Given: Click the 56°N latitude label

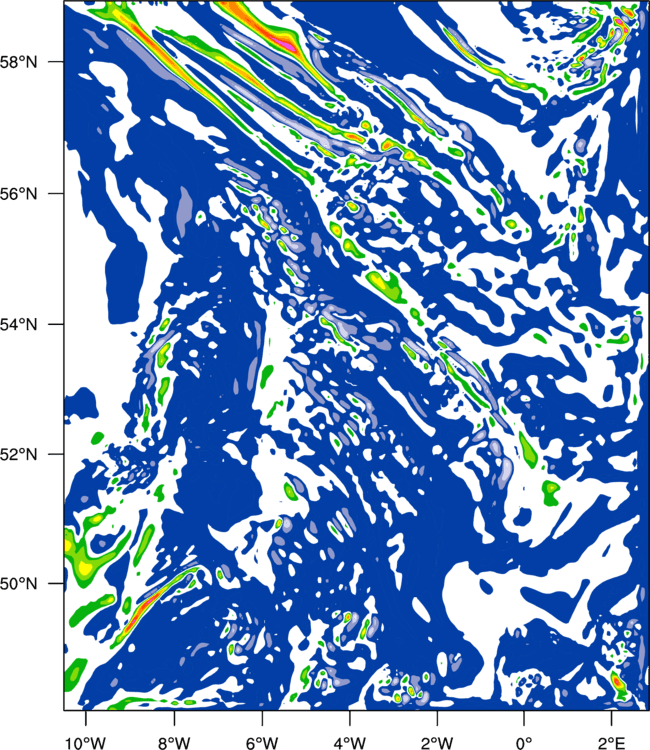Looking at the screenshot, I should [x=18, y=194].
